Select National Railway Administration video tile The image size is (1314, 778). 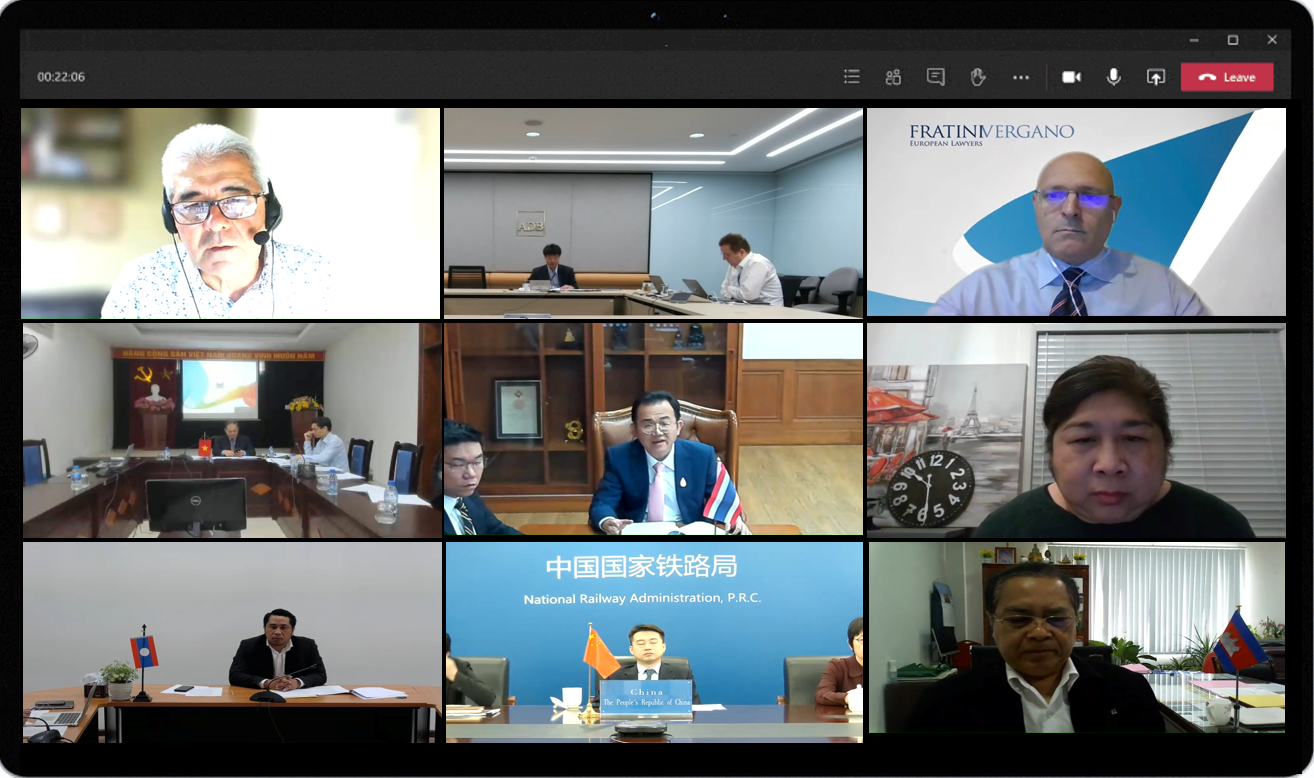(653, 642)
